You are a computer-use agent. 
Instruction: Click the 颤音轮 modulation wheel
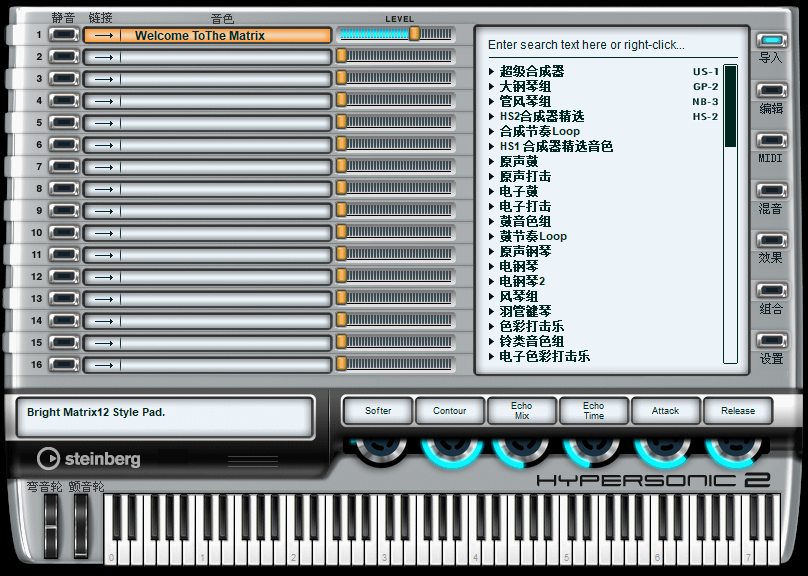click(x=81, y=526)
